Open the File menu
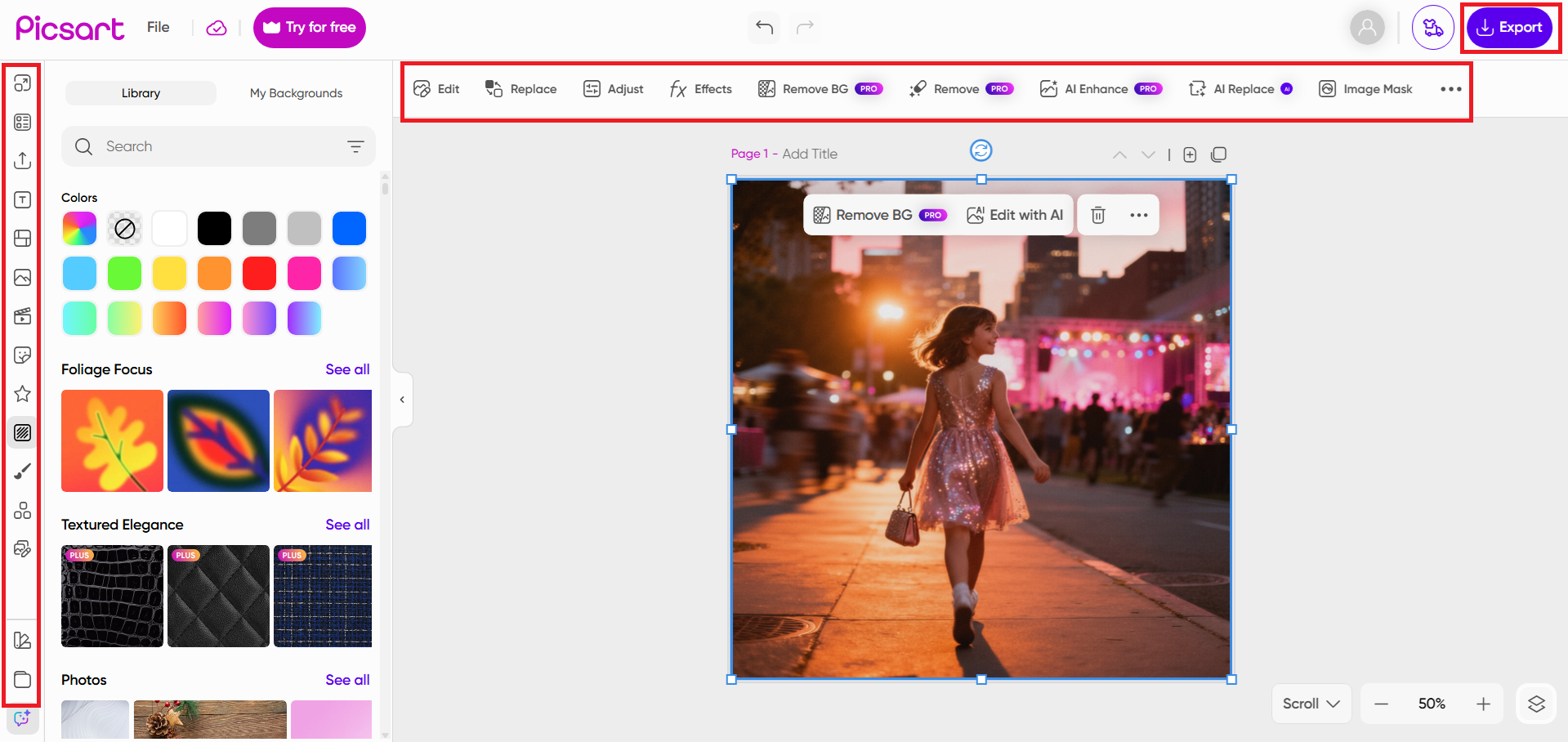The image size is (1568, 742). pyautogui.click(x=159, y=27)
